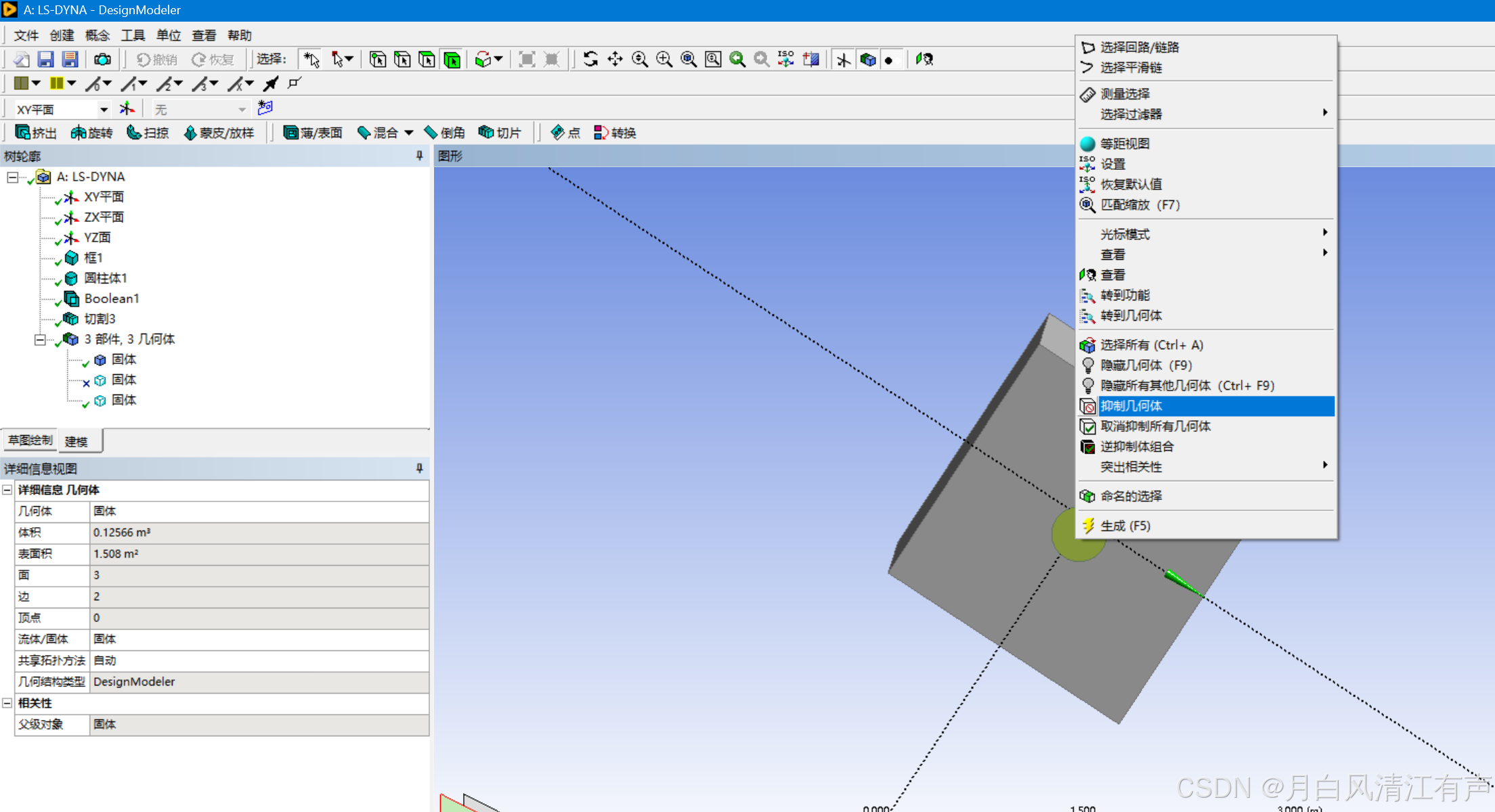Click the 旋转 revolve button
Image resolution: width=1495 pixels, height=812 pixels.
pos(91,133)
